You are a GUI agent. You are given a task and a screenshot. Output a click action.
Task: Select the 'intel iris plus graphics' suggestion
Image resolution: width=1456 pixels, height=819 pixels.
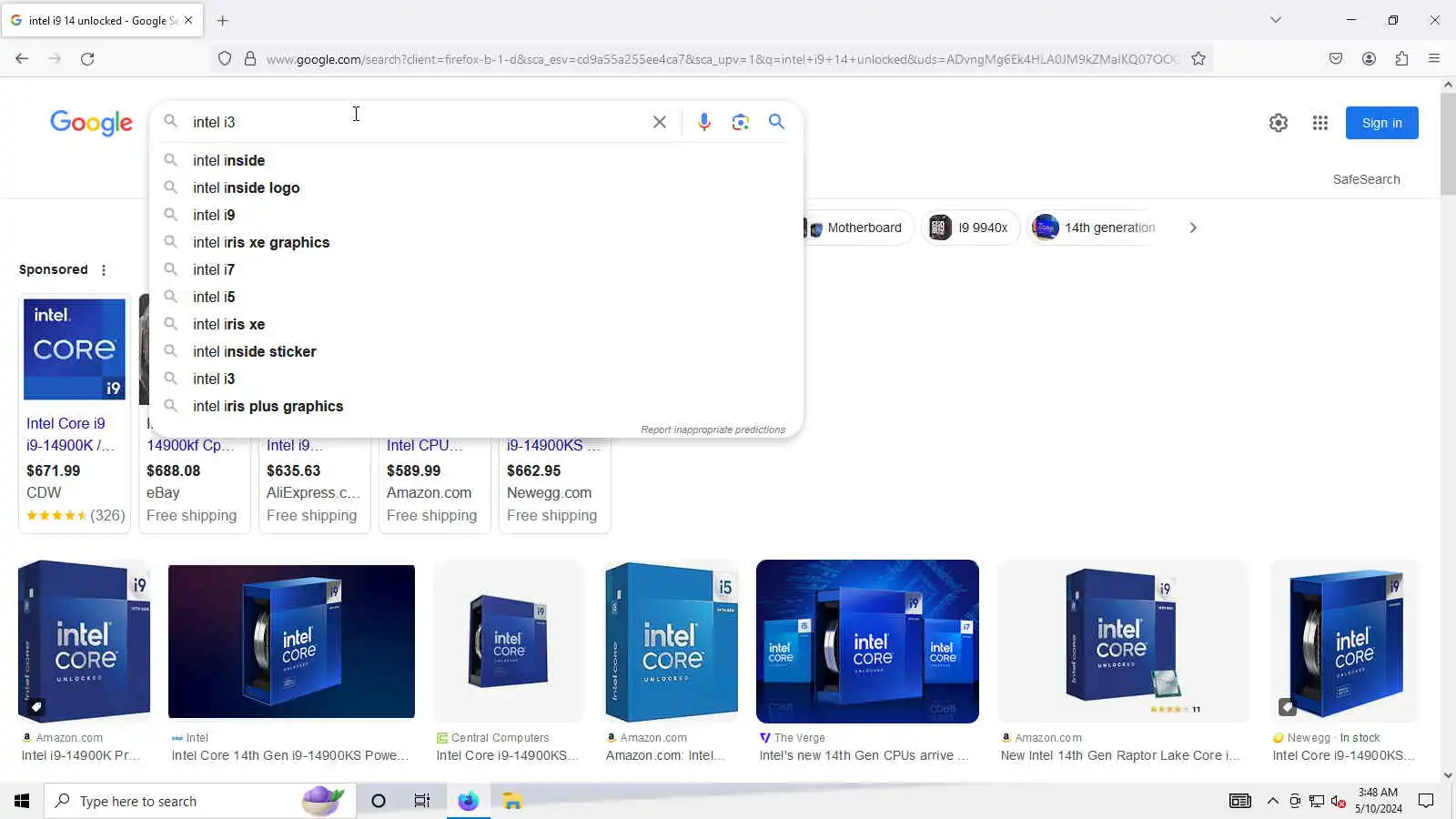[477, 406]
